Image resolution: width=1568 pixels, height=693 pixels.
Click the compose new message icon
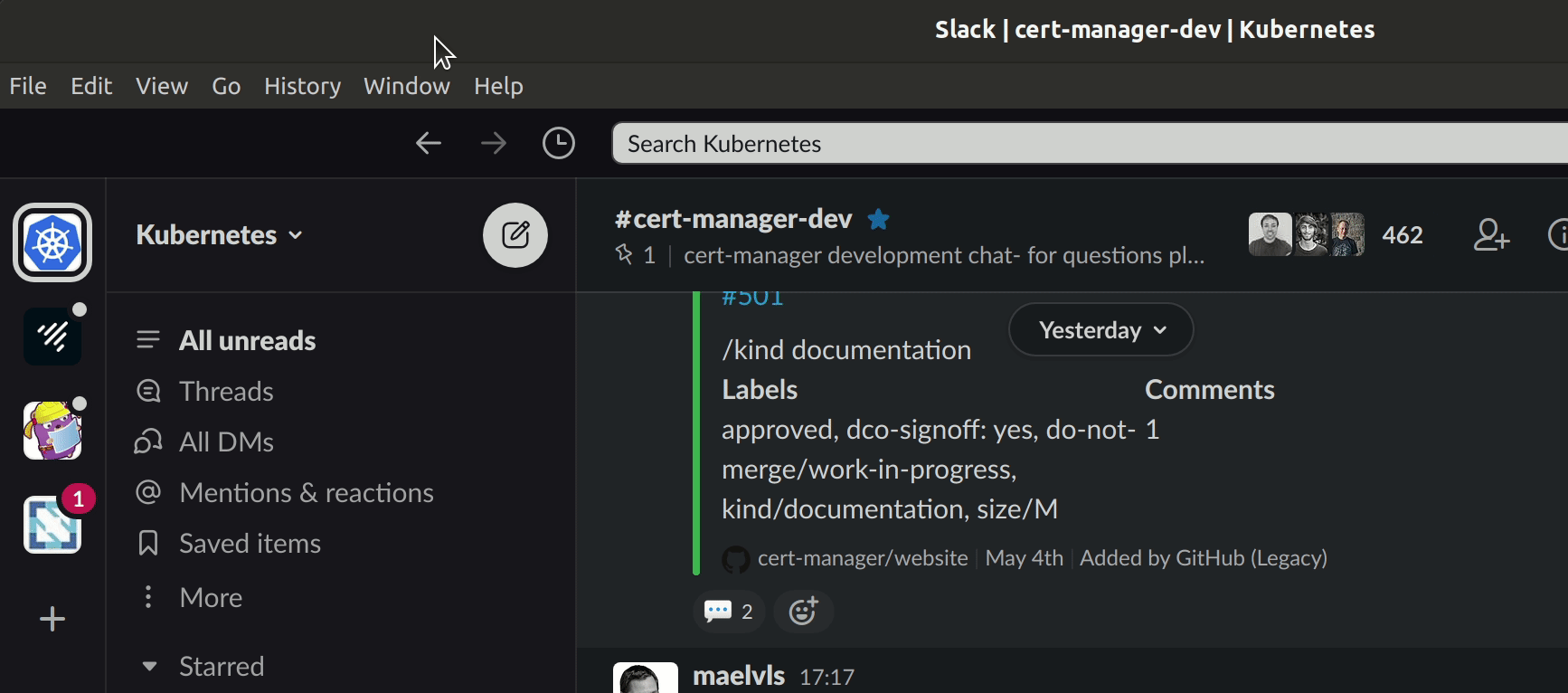tap(515, 235)
